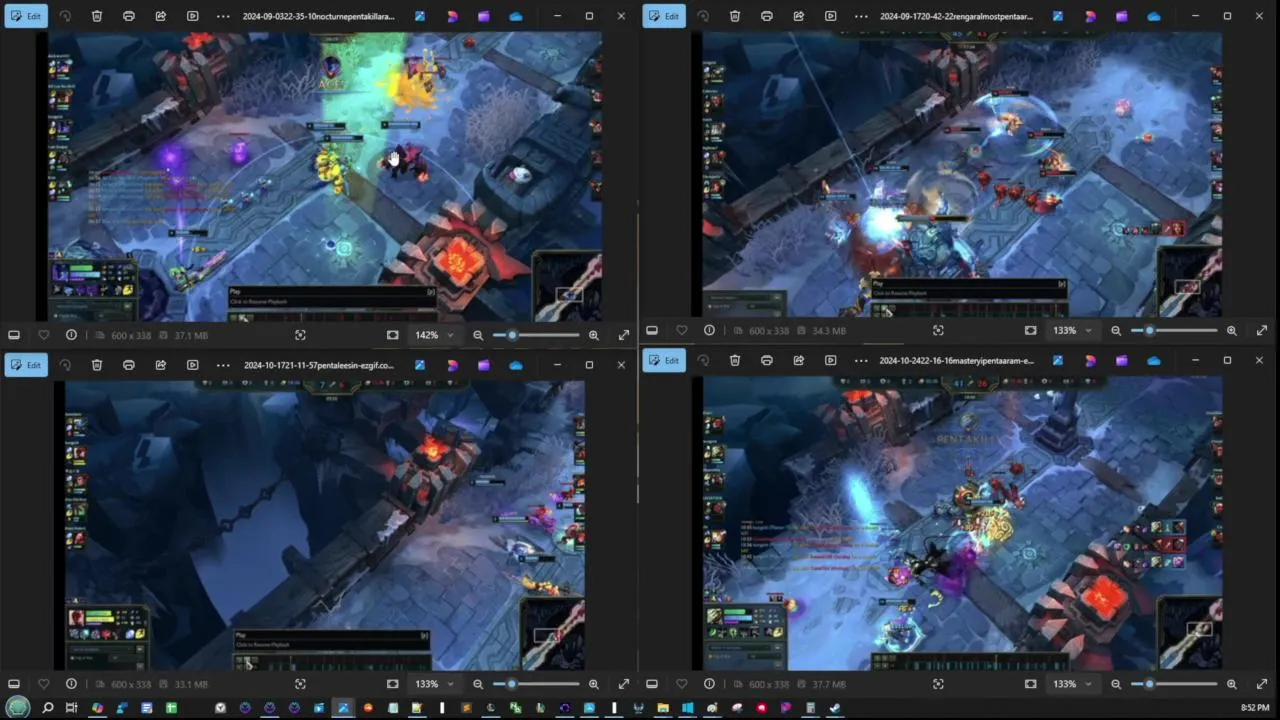Share the rengaralmostpenta image
The width and height of the screenshot is (1280, 720).
point(798,16)
